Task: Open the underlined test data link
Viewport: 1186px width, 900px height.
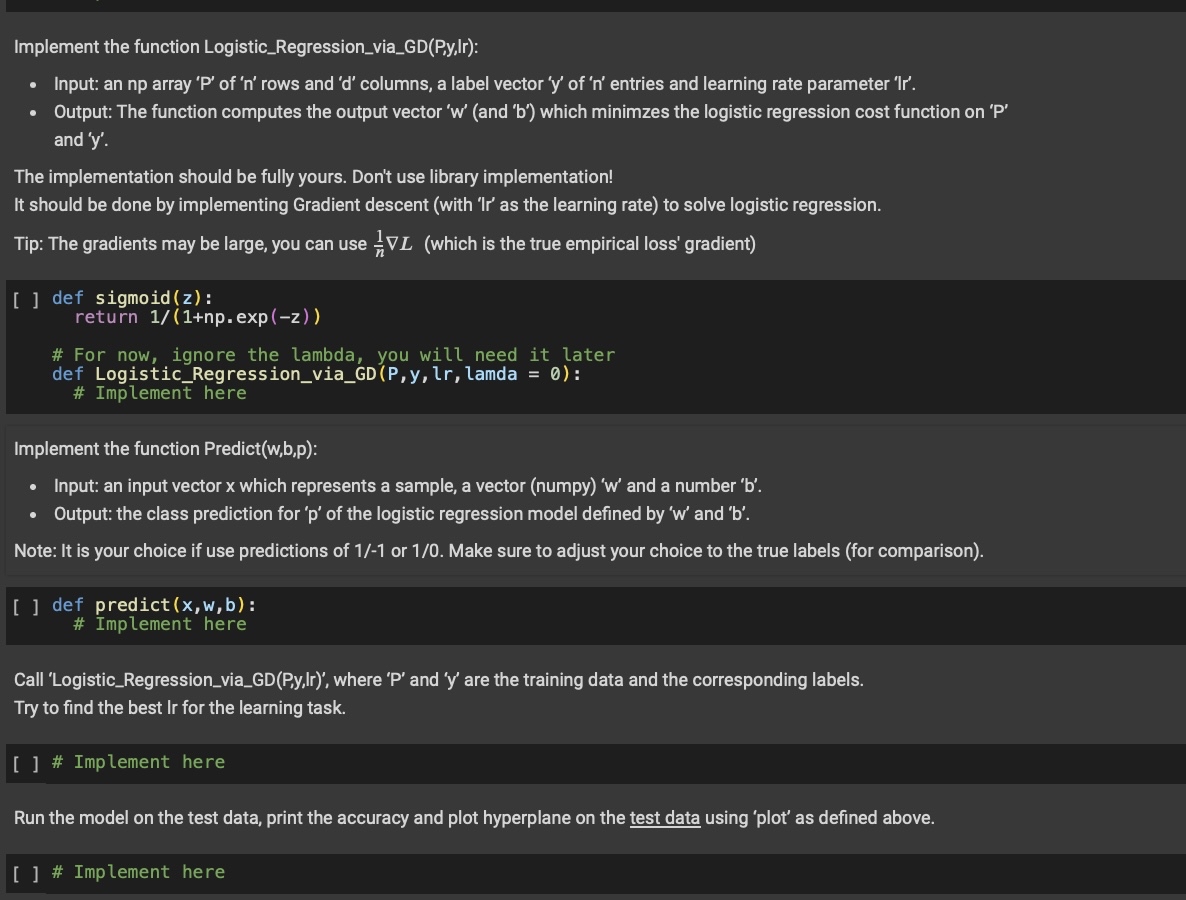Action: 665,817
